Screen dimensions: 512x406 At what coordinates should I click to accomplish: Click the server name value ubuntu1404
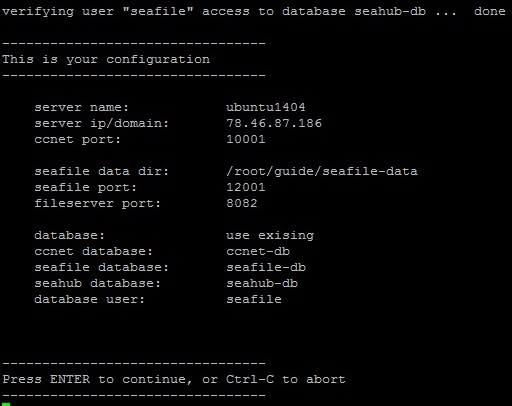point(266,107)
